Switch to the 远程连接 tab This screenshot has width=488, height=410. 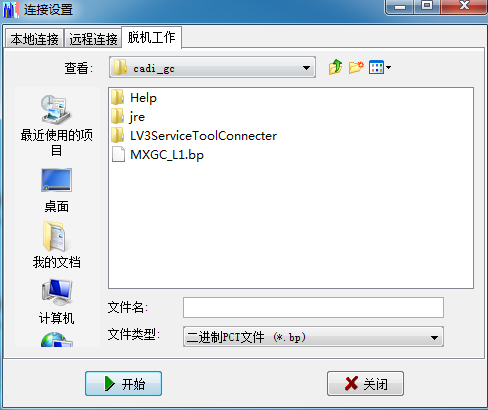point(93,39)
